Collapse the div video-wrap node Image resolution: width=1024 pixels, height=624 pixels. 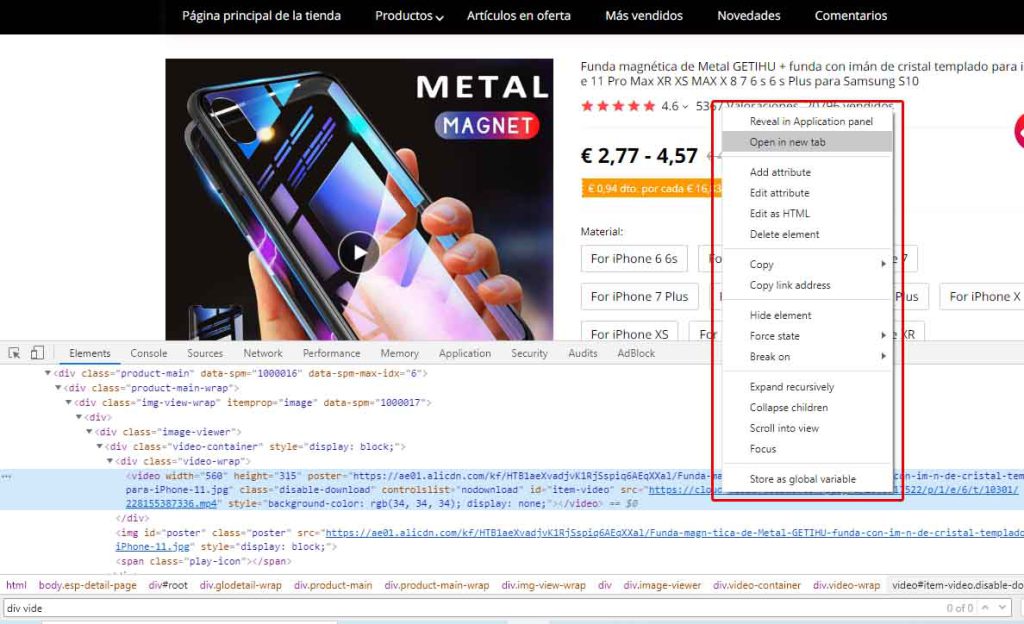pyautogui.click(x=110, y=461)
